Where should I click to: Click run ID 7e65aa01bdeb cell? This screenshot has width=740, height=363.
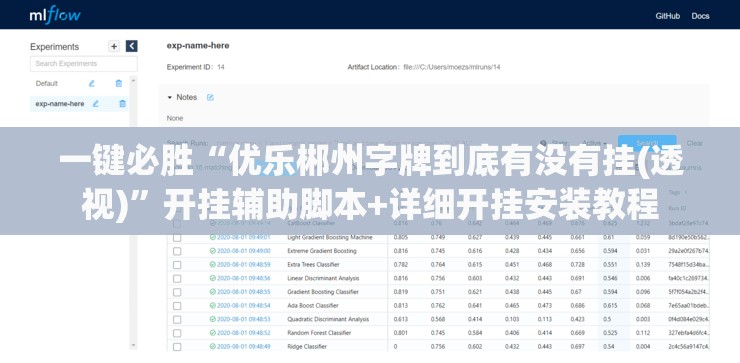689,306
